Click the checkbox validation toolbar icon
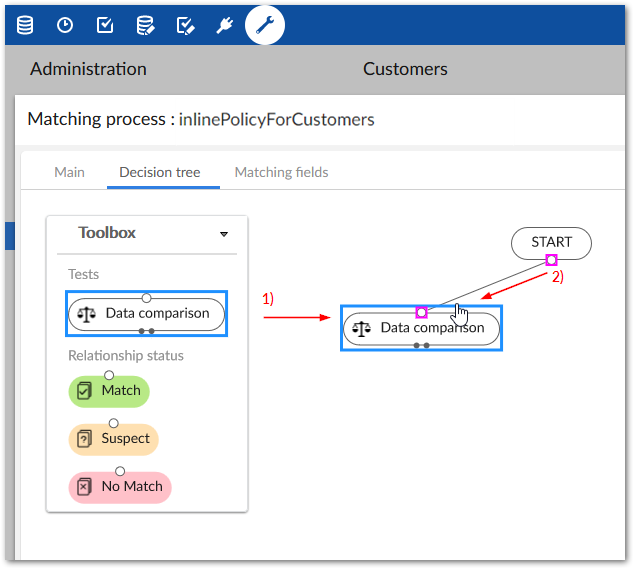 (x=105, y=25)
